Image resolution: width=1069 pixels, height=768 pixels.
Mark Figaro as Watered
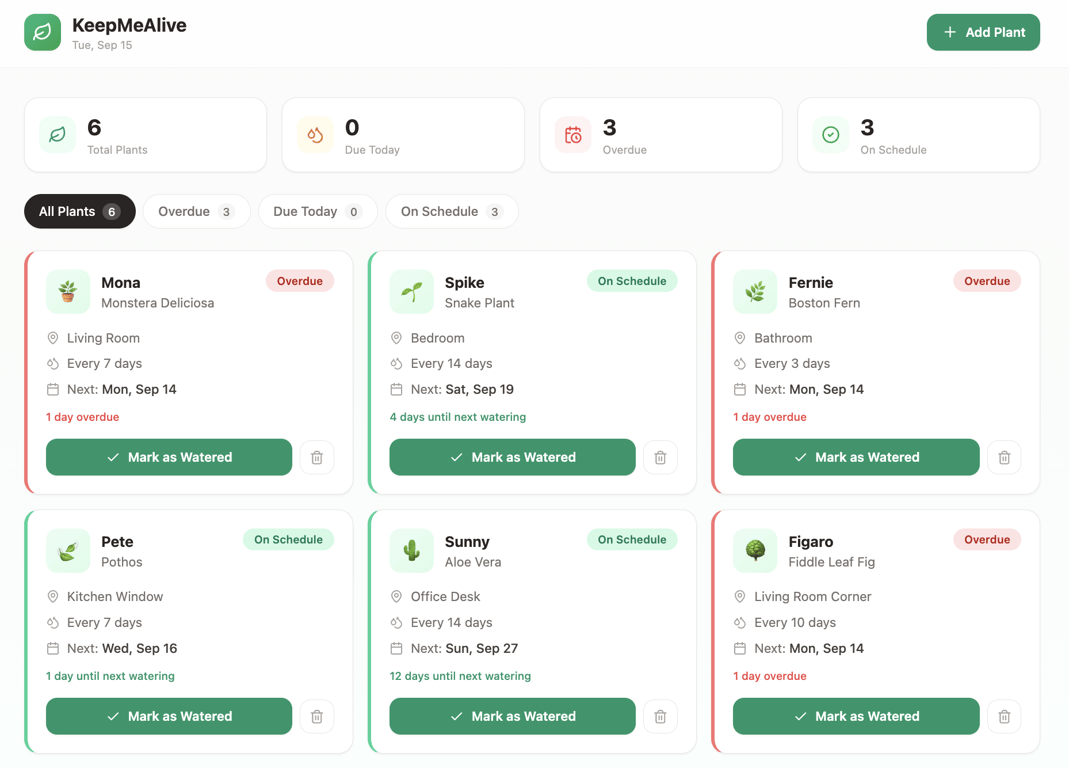coord(856,716)
